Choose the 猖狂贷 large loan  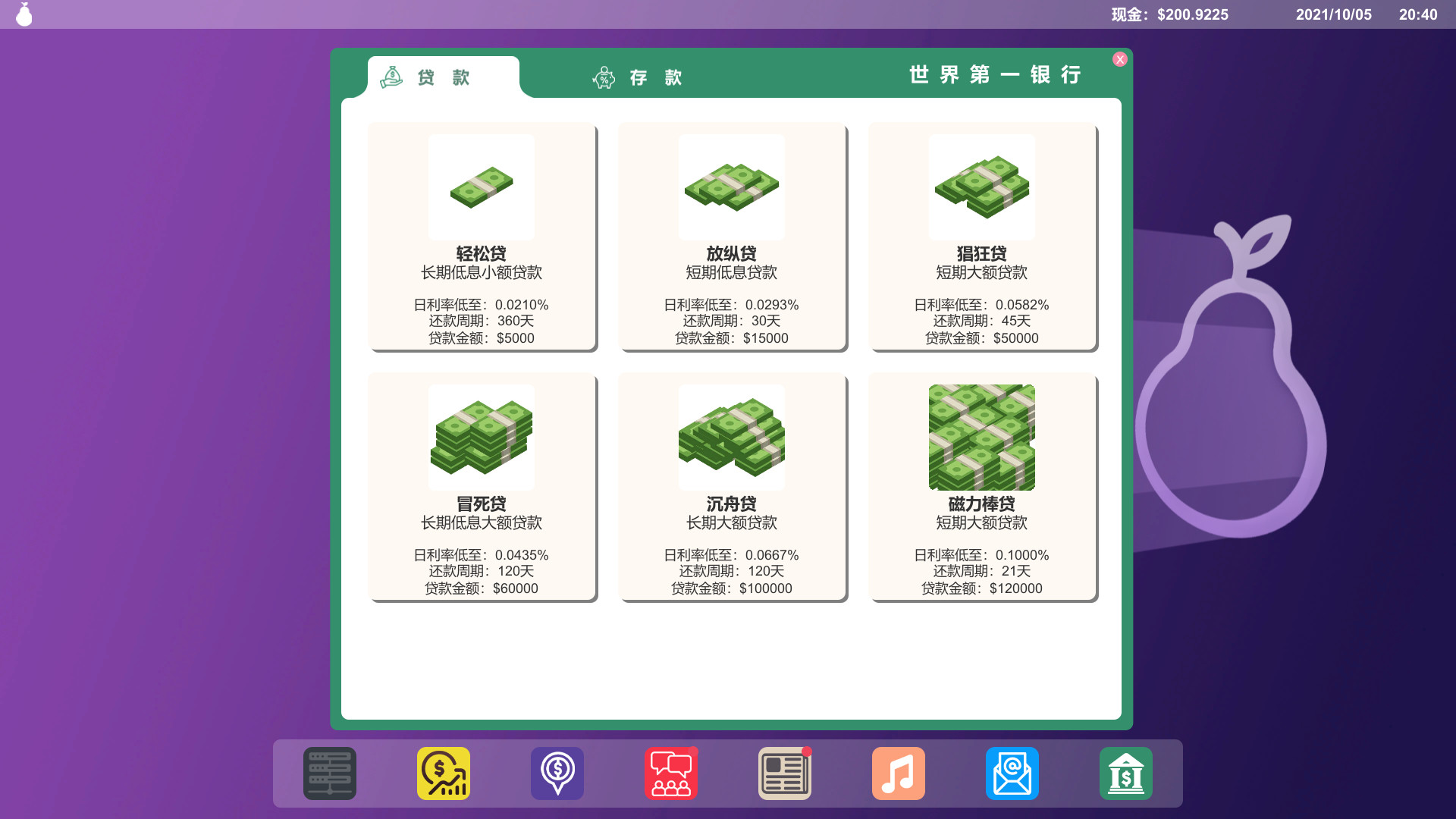[983, 237]
